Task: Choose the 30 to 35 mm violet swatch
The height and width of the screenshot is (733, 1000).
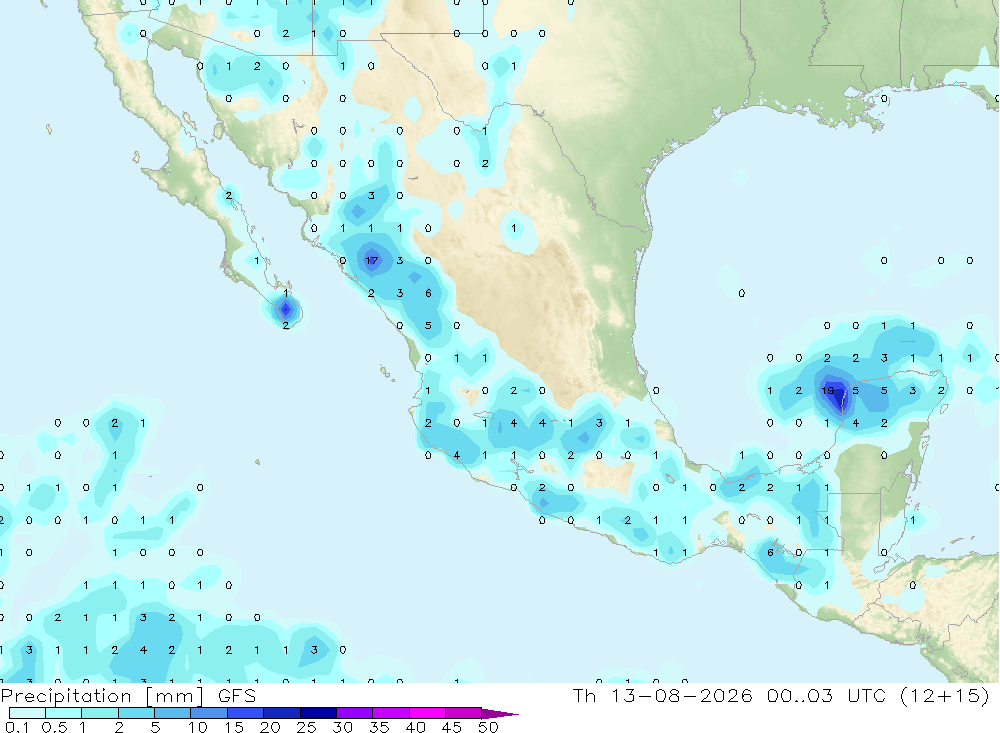Action: click(355, 713)
